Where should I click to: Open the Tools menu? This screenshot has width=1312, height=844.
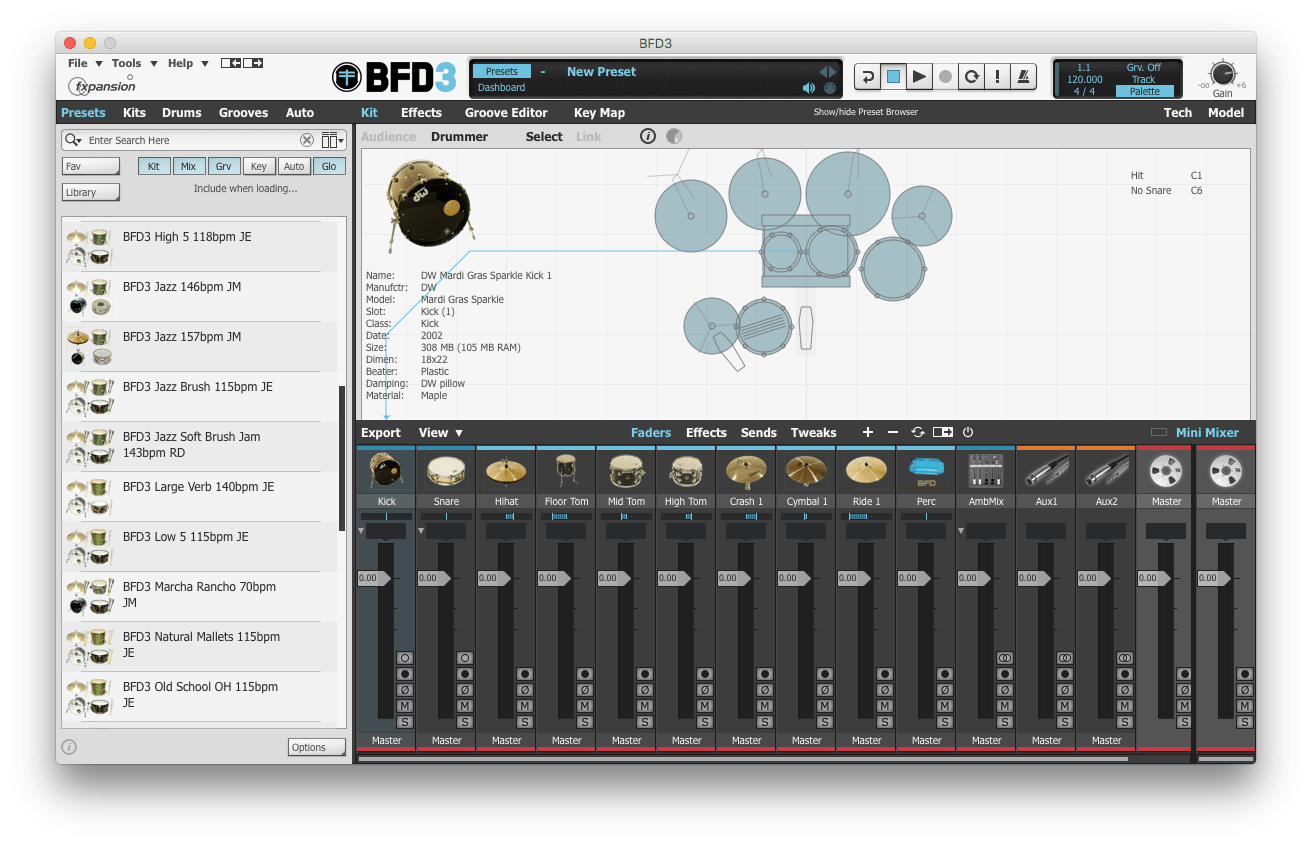[134, 63]
